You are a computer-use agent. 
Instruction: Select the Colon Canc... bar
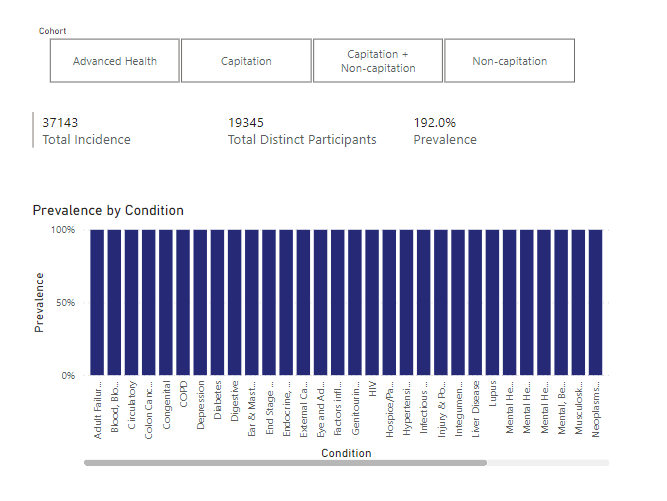[x=148, y=302]
